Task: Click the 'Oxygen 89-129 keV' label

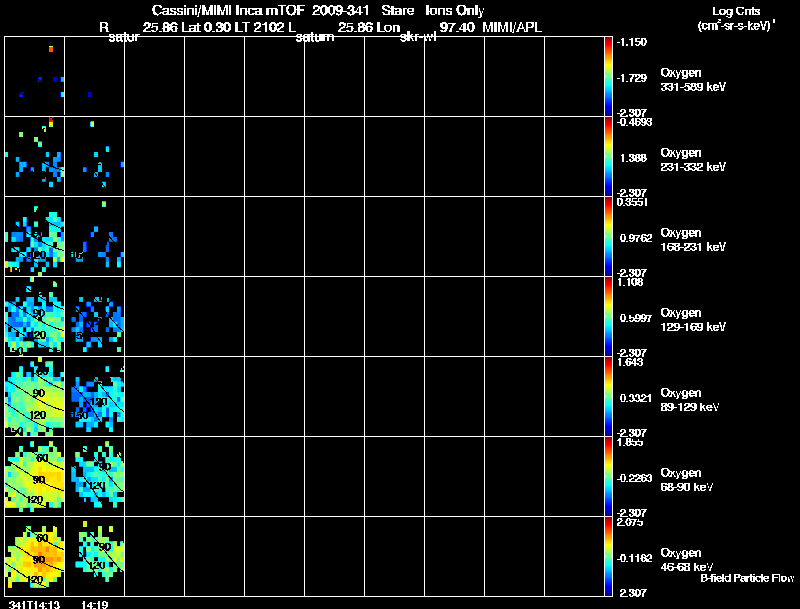Action: (690, 400)
